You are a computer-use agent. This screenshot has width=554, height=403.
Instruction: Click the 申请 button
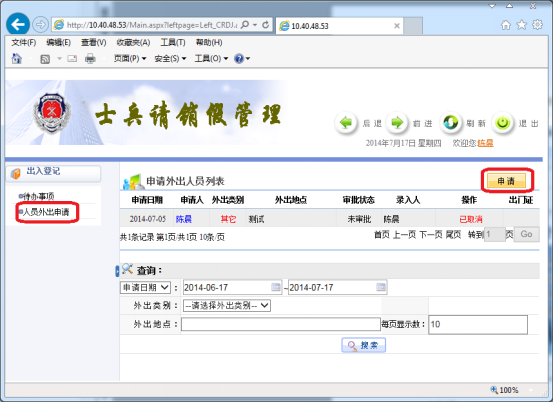(x=506, y=181)
